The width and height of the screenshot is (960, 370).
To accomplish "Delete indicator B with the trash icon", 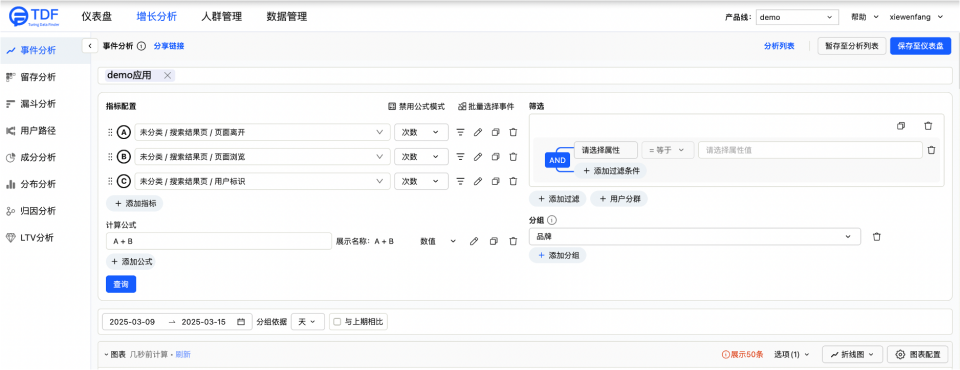I will click(514, 157).
